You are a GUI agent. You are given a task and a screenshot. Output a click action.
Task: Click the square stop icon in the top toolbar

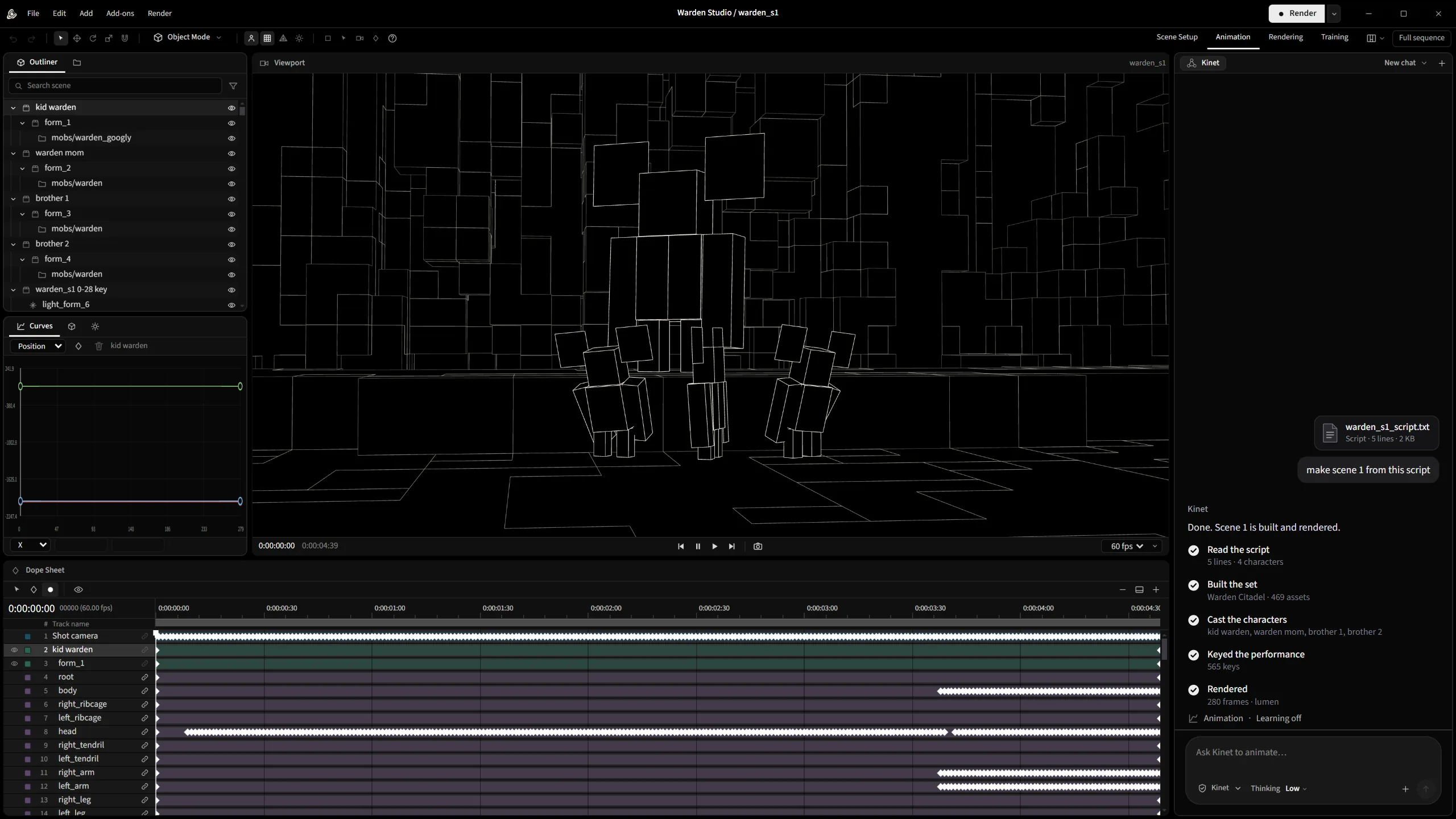tap(328, 38)
